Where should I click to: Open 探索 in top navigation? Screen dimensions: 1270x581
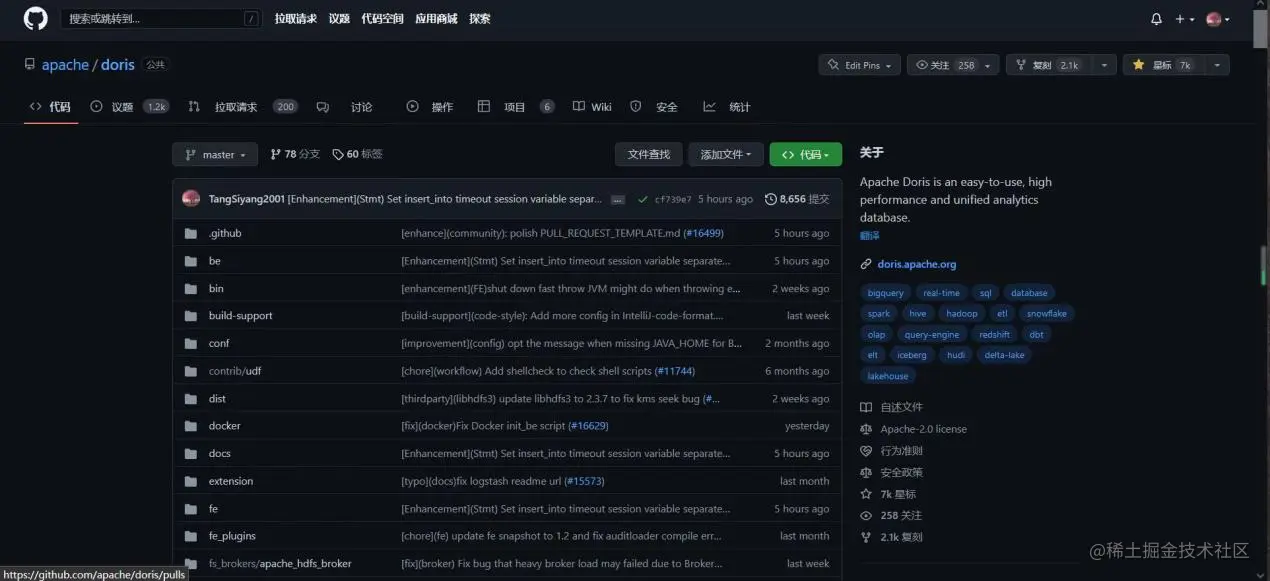480,19
